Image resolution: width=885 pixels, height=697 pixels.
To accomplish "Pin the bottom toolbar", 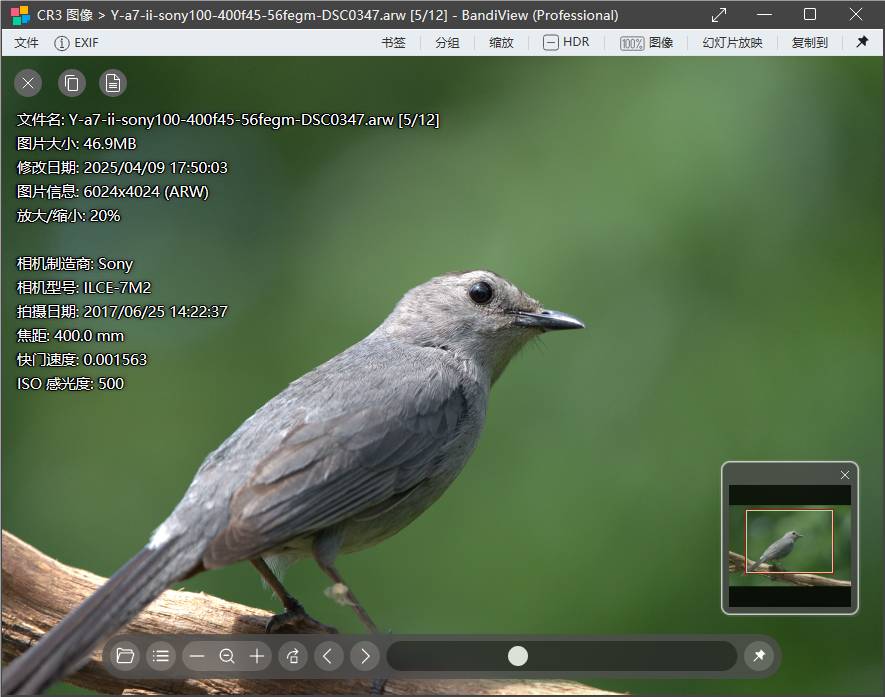I will (x=759, y=656).
